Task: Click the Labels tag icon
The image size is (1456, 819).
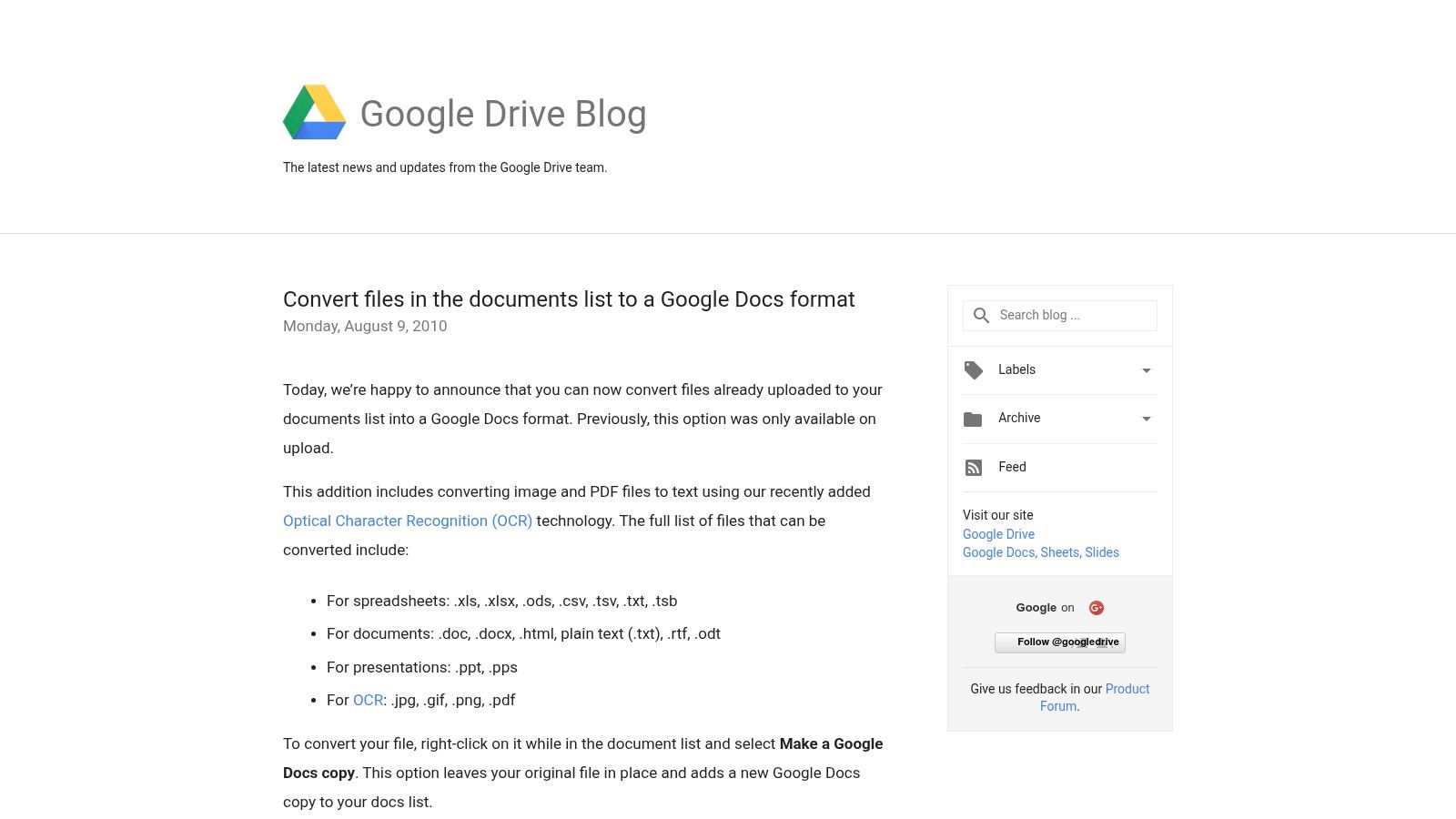Action: pos(974,369)
